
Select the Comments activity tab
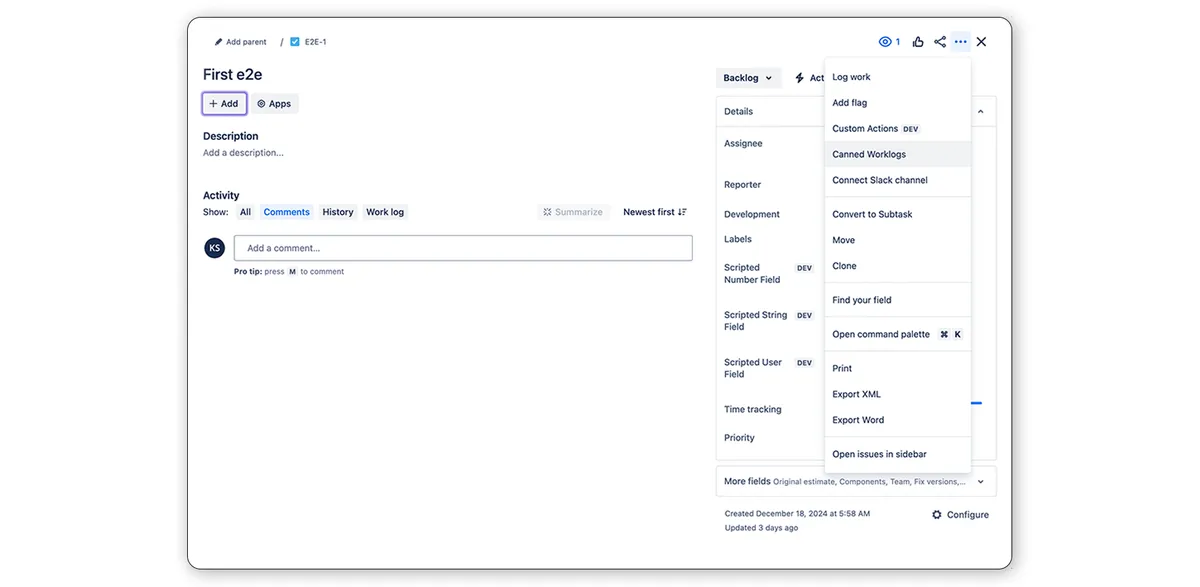tap(287, 212)
